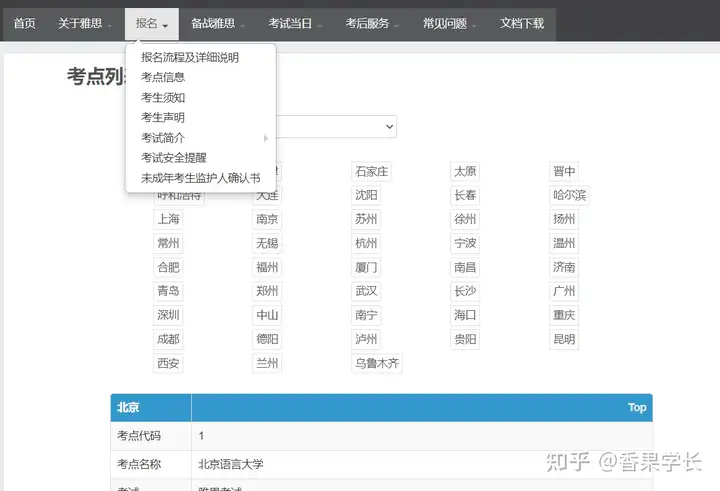Select 报名流程及详细说明 from dropdown
Screen dimensions: 720x491
[190, 57]
